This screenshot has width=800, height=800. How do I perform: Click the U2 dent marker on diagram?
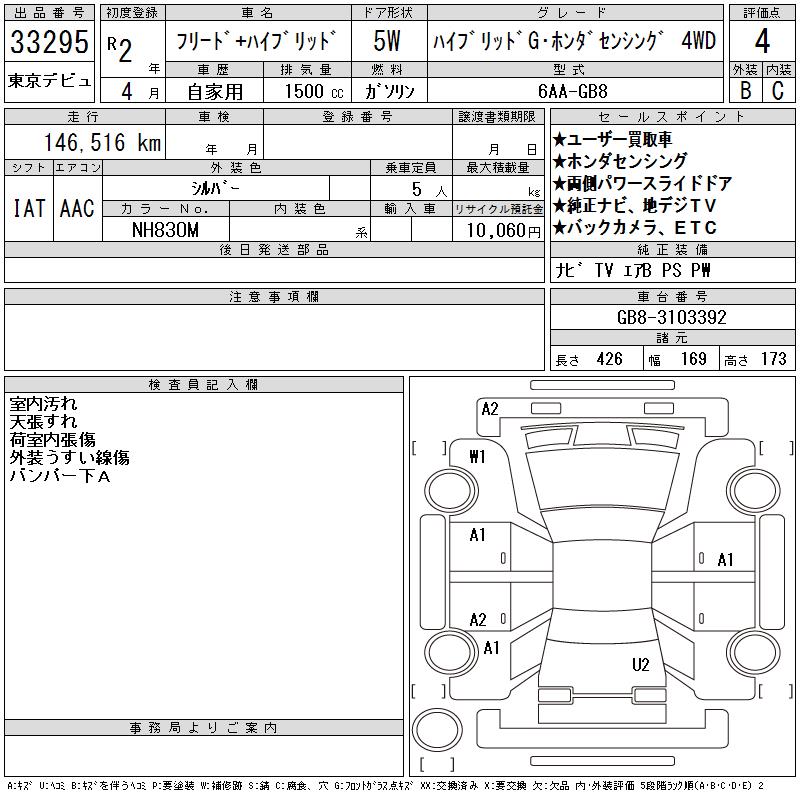pos(641,664)
